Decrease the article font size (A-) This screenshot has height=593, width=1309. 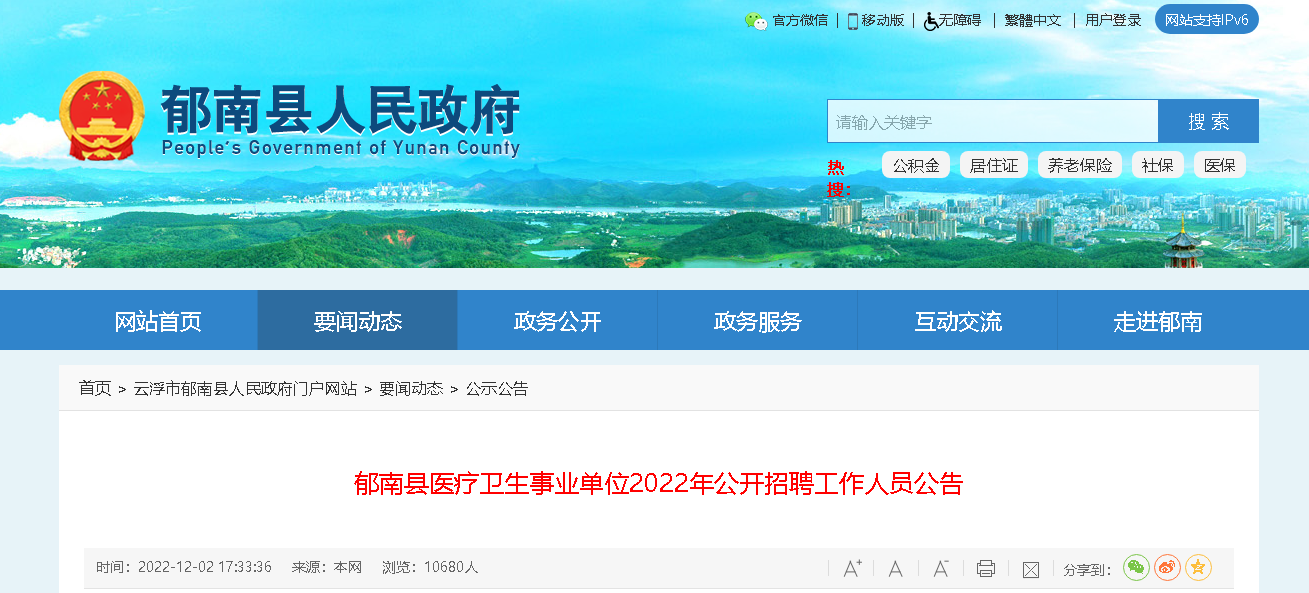click(940, 568)
